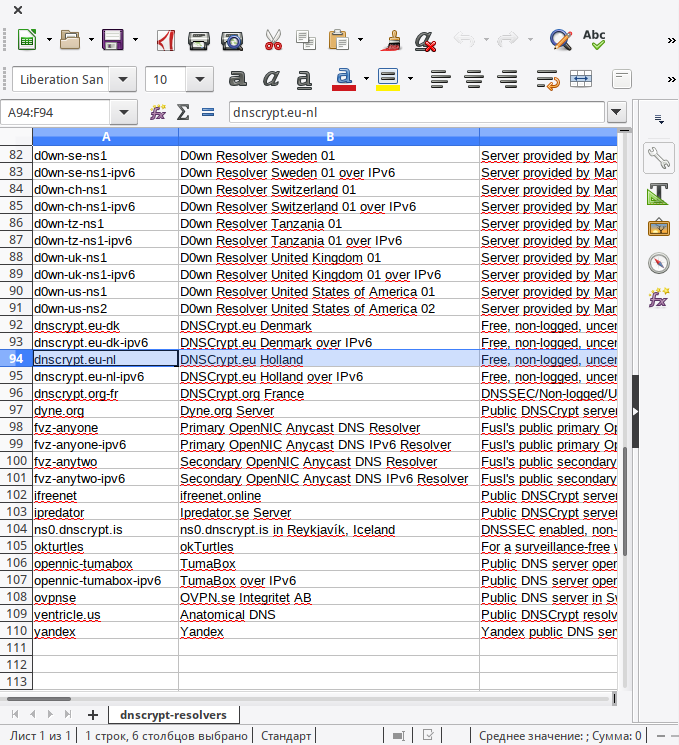The height and width of the screenshot is (745, 679).
Task: Expand the Name Box dropdown
Action: pyautogui.click(x=123, y=113)
